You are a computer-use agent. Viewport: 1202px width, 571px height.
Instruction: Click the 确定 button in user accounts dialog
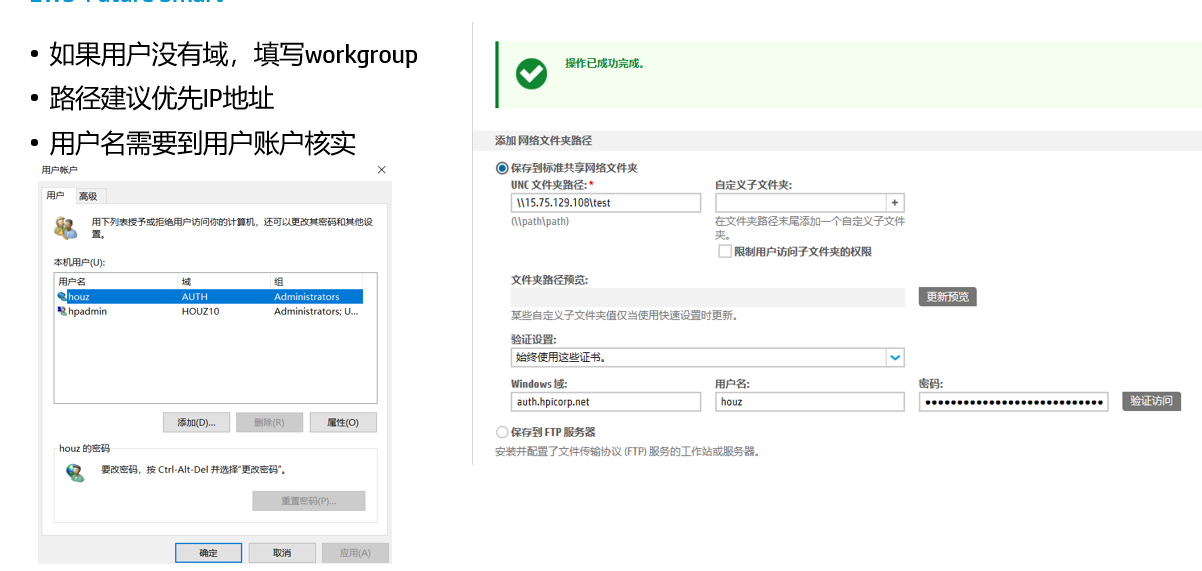tap(208, 553)
